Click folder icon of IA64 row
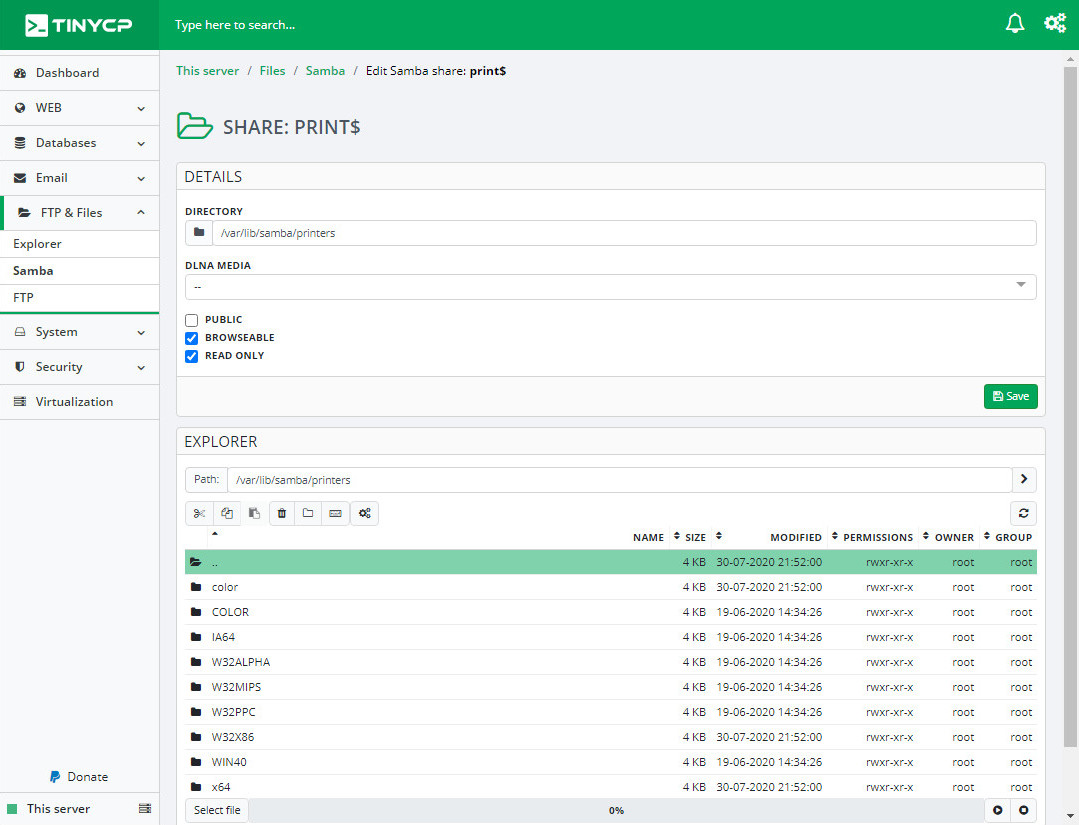Viewport: 1079px width, 825px height. click(196, 637)
